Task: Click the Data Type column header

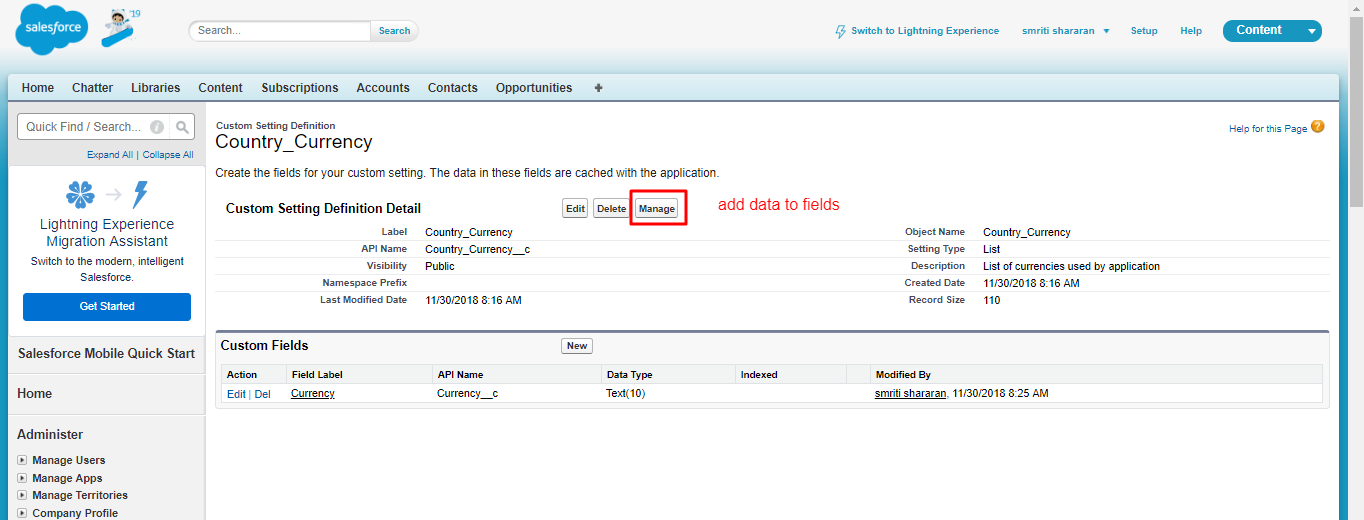Action: [x=629, y=375]
